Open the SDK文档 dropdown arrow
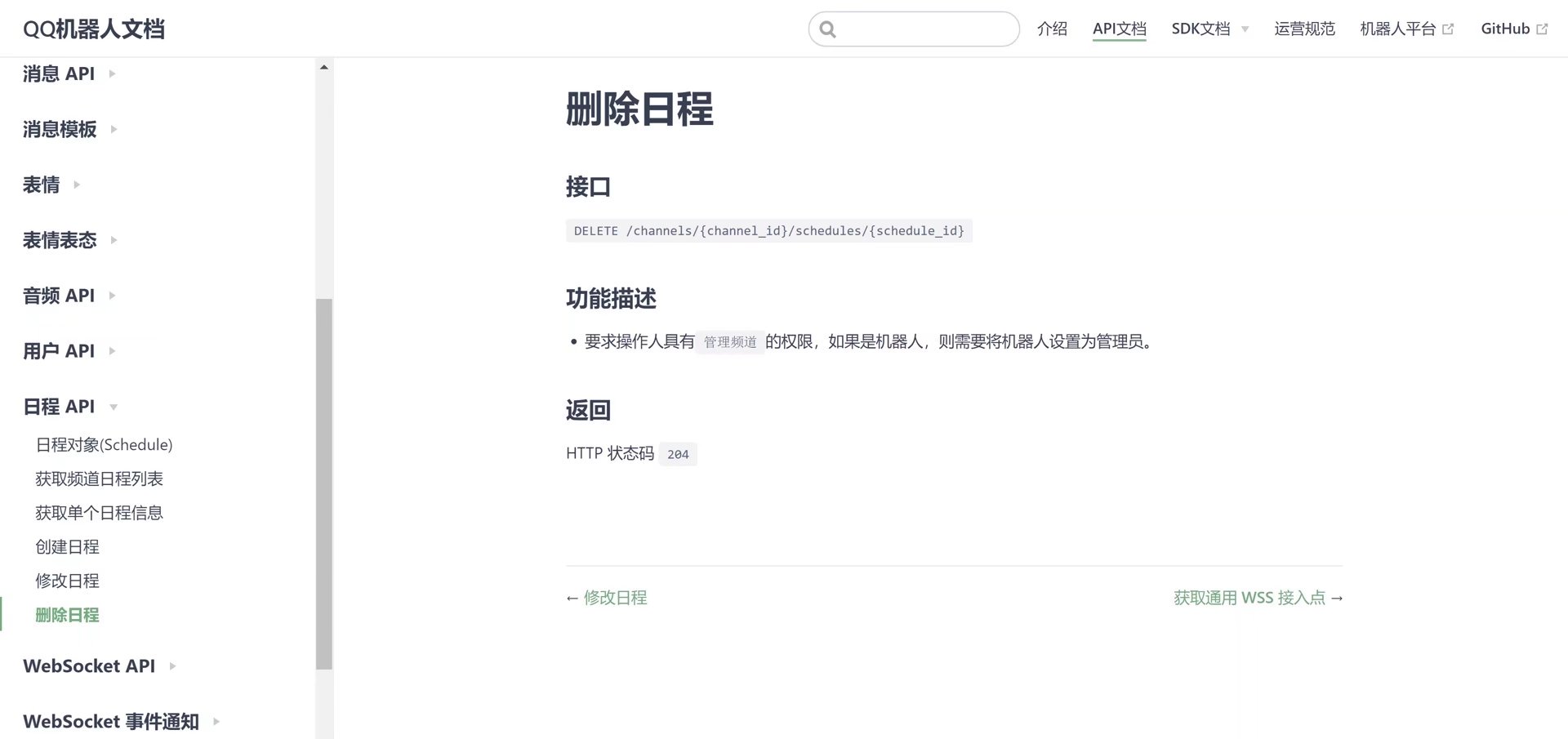 coord(1245,29)
